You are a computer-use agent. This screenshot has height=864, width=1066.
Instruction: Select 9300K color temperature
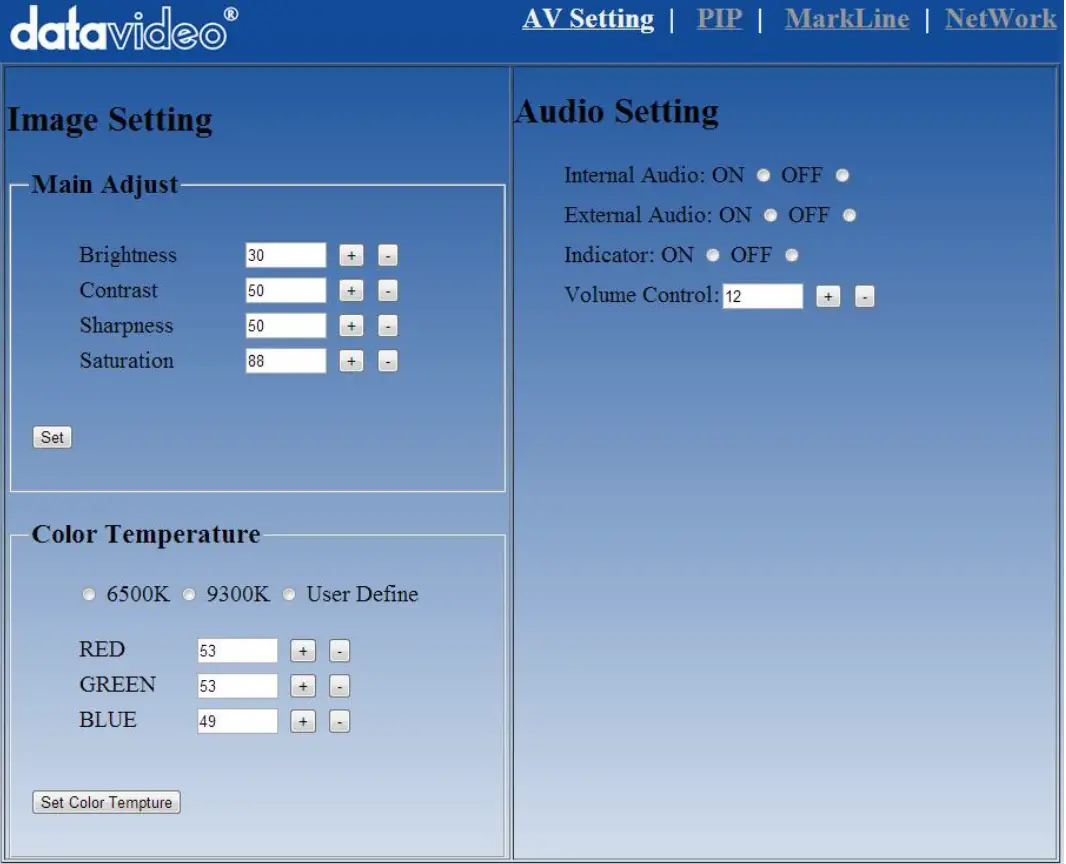(189, 595)
